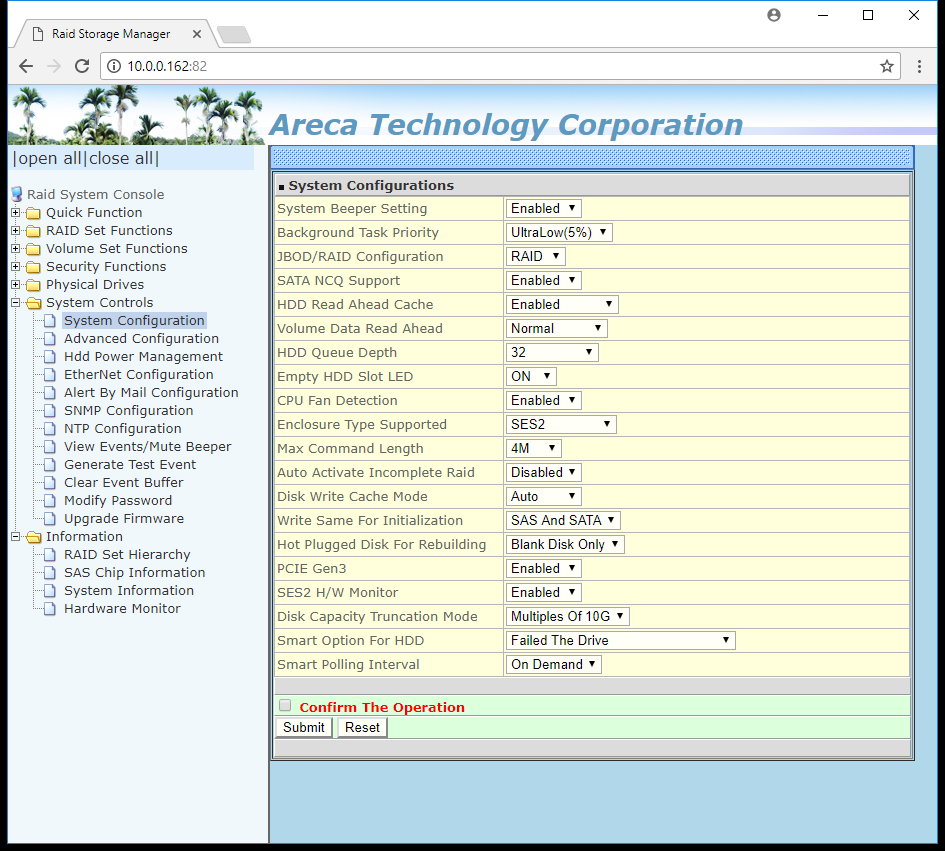The image size is (945, 851).
Task: Submit the system configuration changes
Action: click(x=304, y=727)
